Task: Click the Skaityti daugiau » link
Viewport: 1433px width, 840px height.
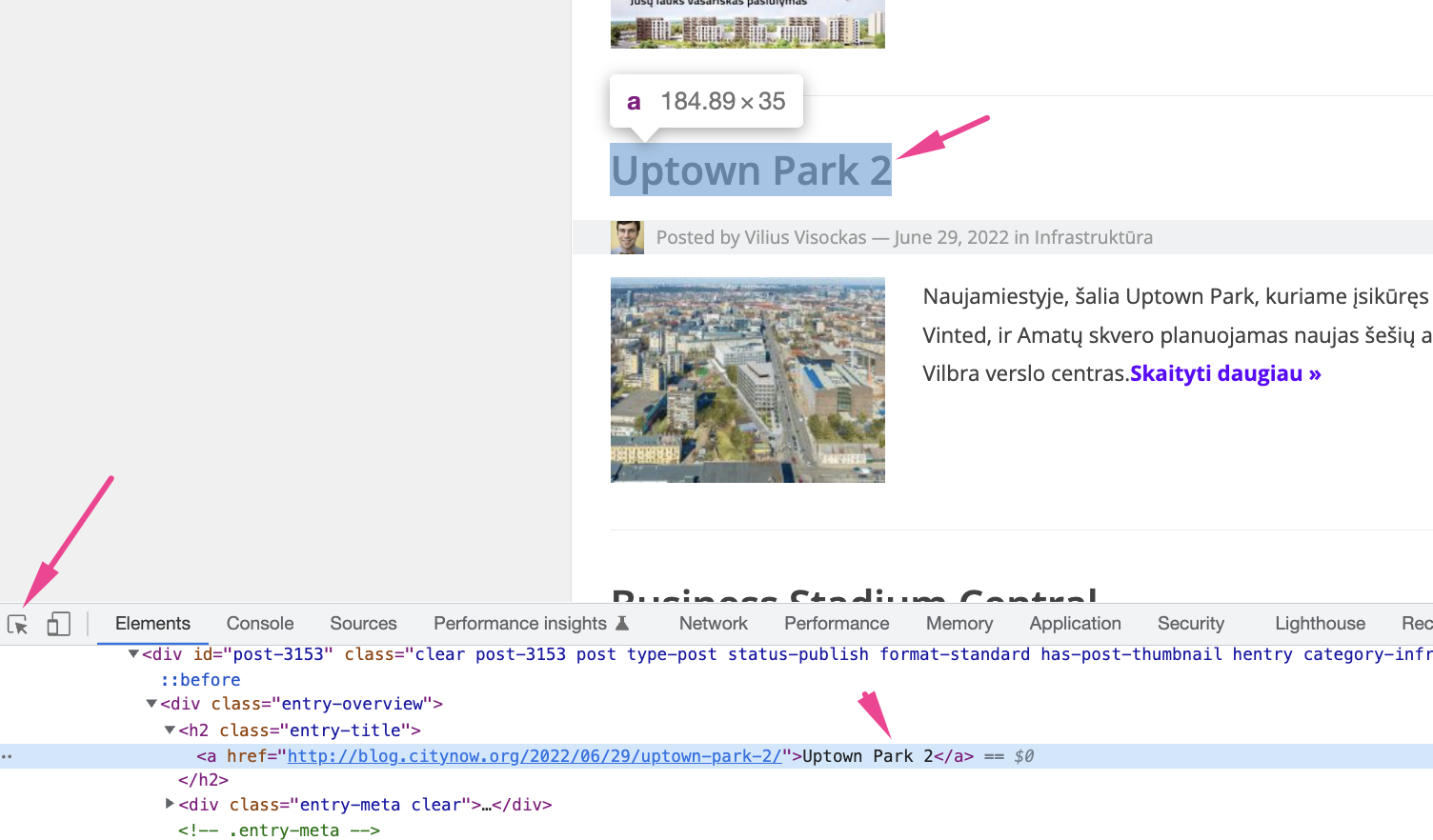Action: (1225, 373)
